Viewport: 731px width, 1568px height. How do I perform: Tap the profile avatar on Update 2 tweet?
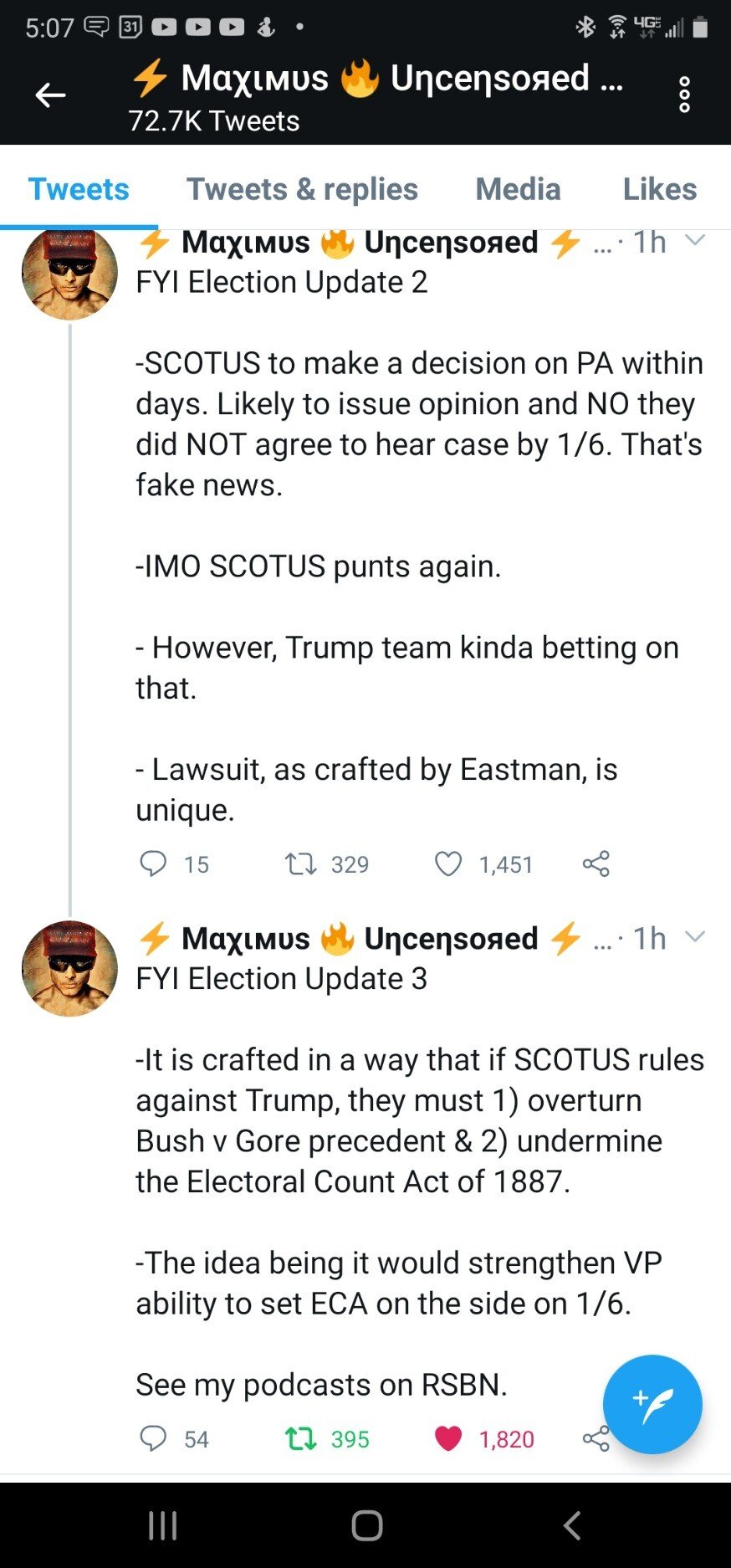pos(69,273)
